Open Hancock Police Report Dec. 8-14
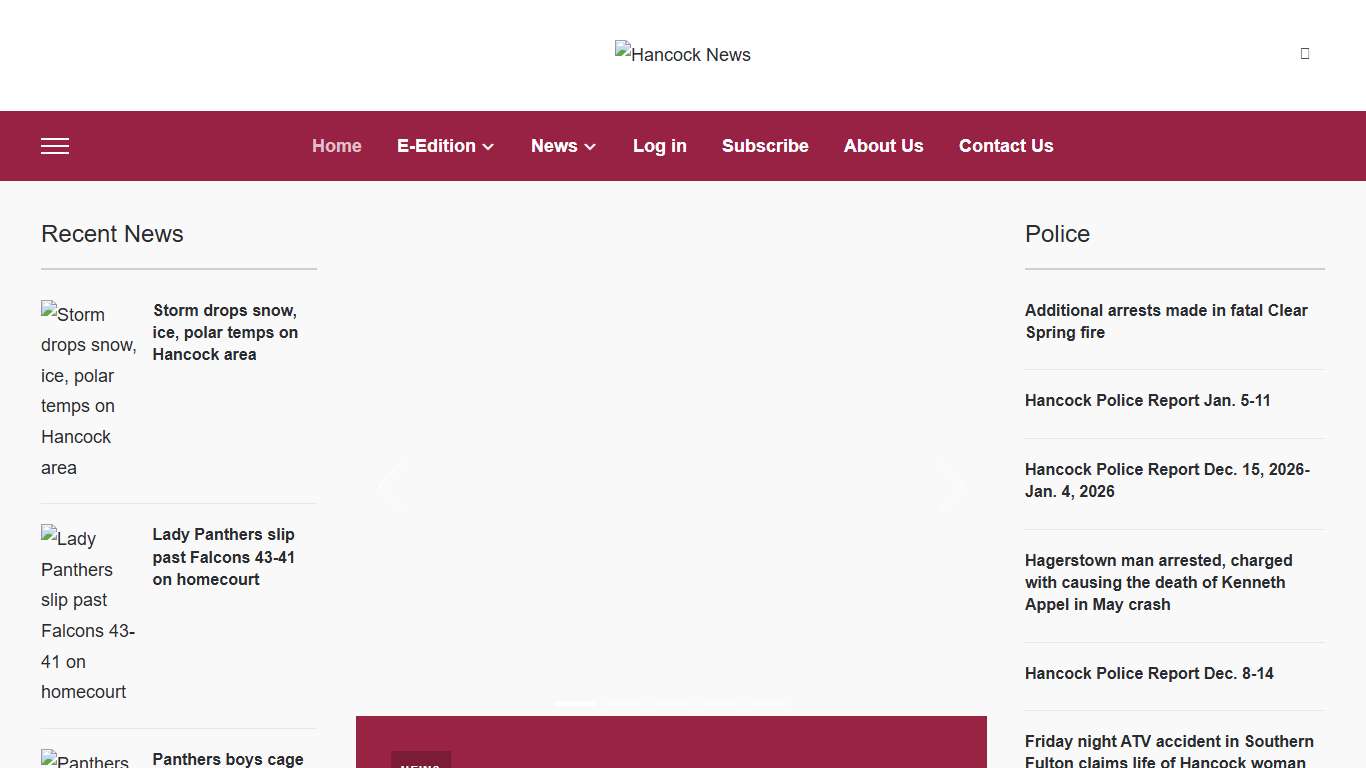This screenshot has height=768, width=1366. 1149,673
